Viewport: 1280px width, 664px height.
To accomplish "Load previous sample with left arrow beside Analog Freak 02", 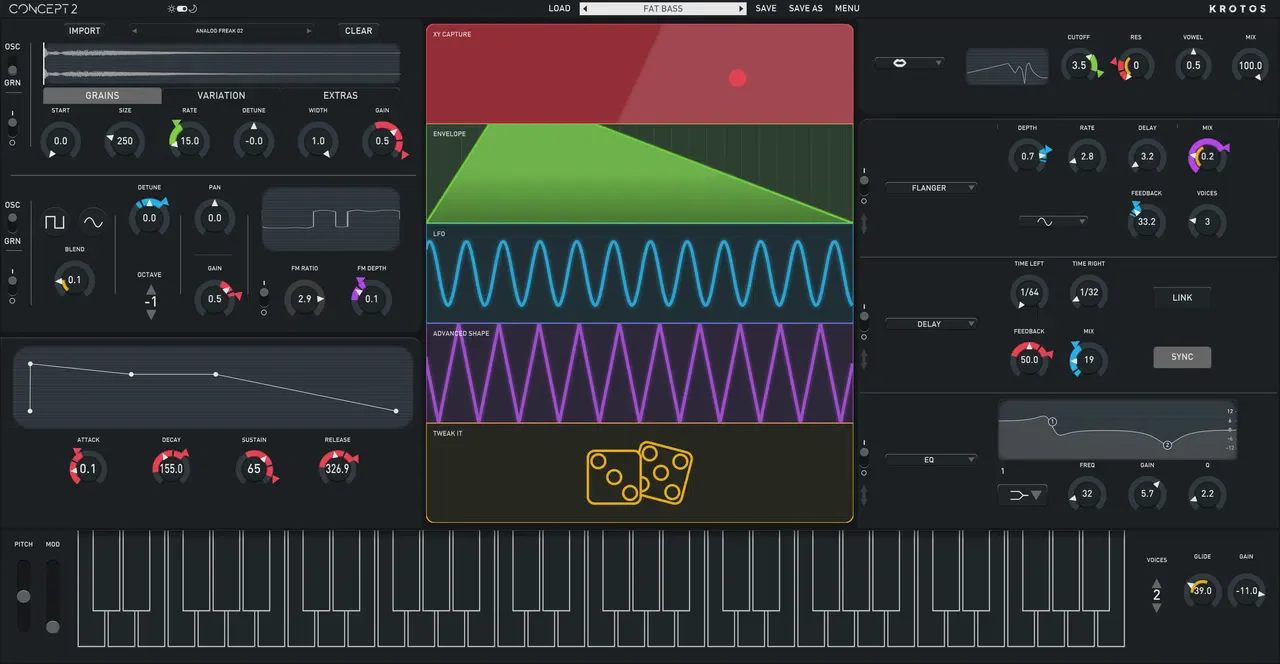I will click(134, 31).
